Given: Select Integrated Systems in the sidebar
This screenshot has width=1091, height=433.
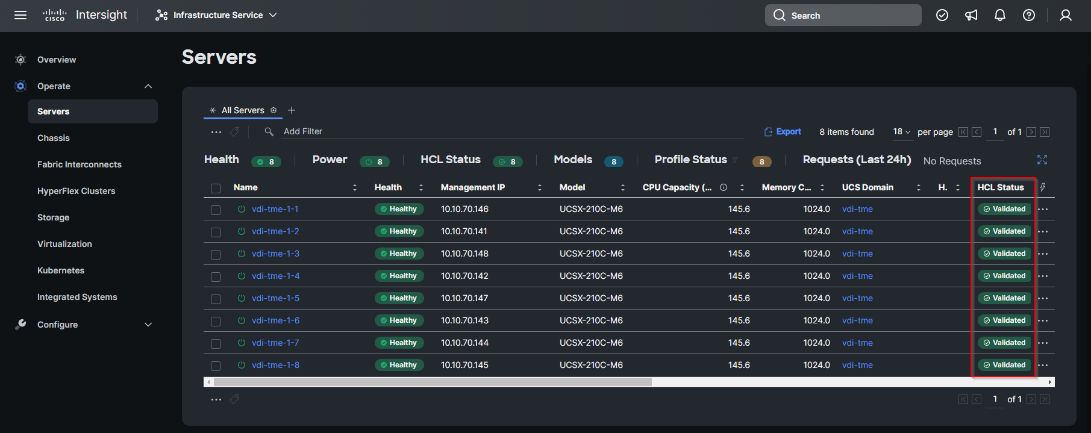Looking at the screenshot, I should [x=77, y=297].
